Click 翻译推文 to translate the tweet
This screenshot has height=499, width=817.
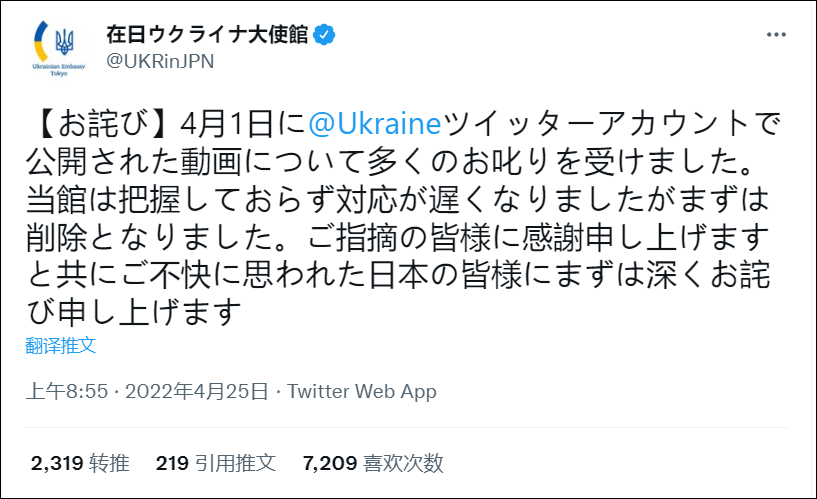(x=61, y=346)
